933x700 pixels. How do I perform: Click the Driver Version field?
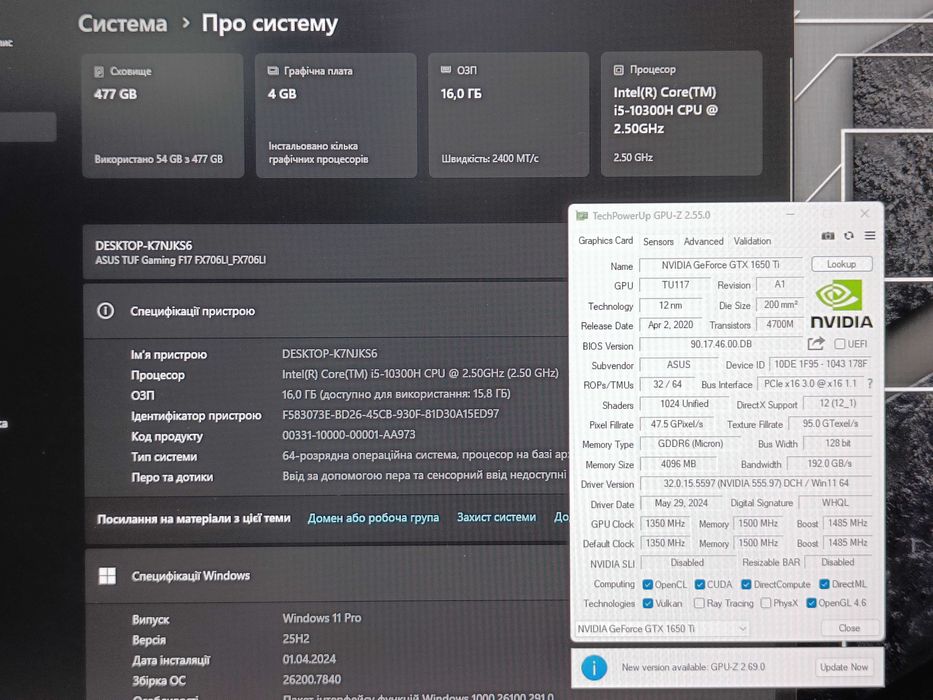pyautogui.click(x=756, y=483)
